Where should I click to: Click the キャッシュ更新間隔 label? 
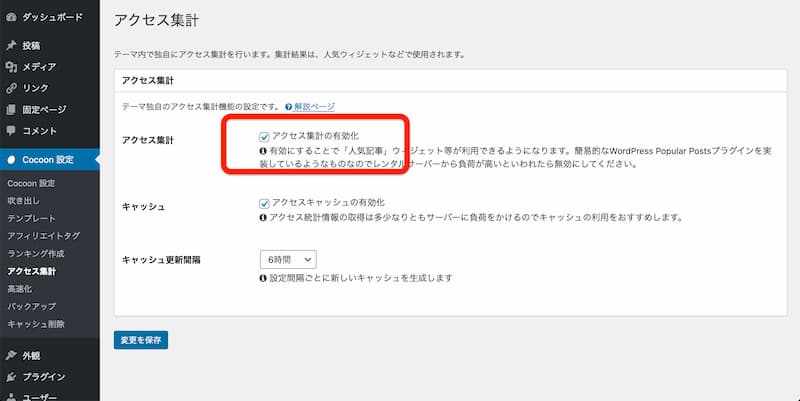tap(161, 260)
